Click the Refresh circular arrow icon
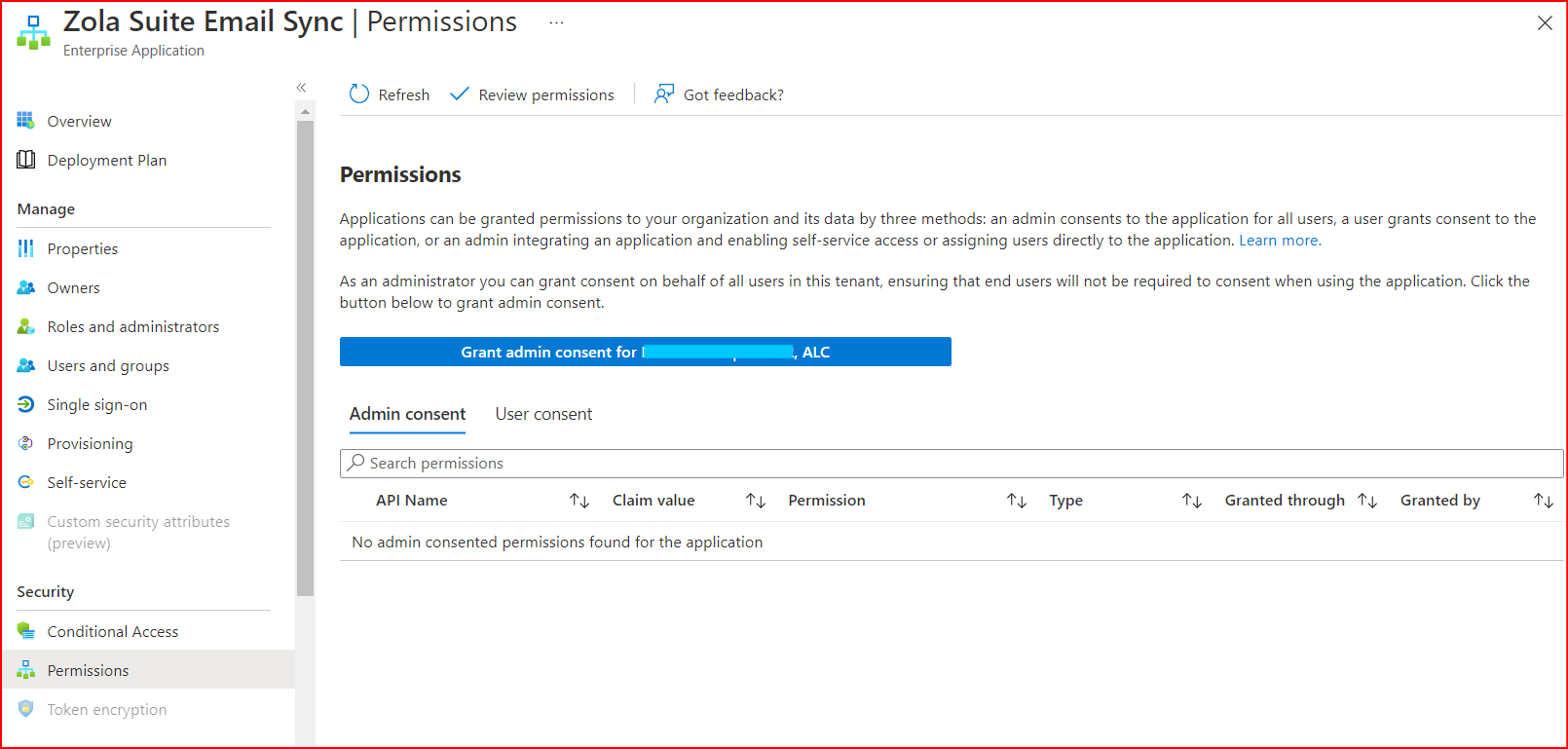Image resolution: width=1568 pixels, height=749 pixels. point(359,94)
